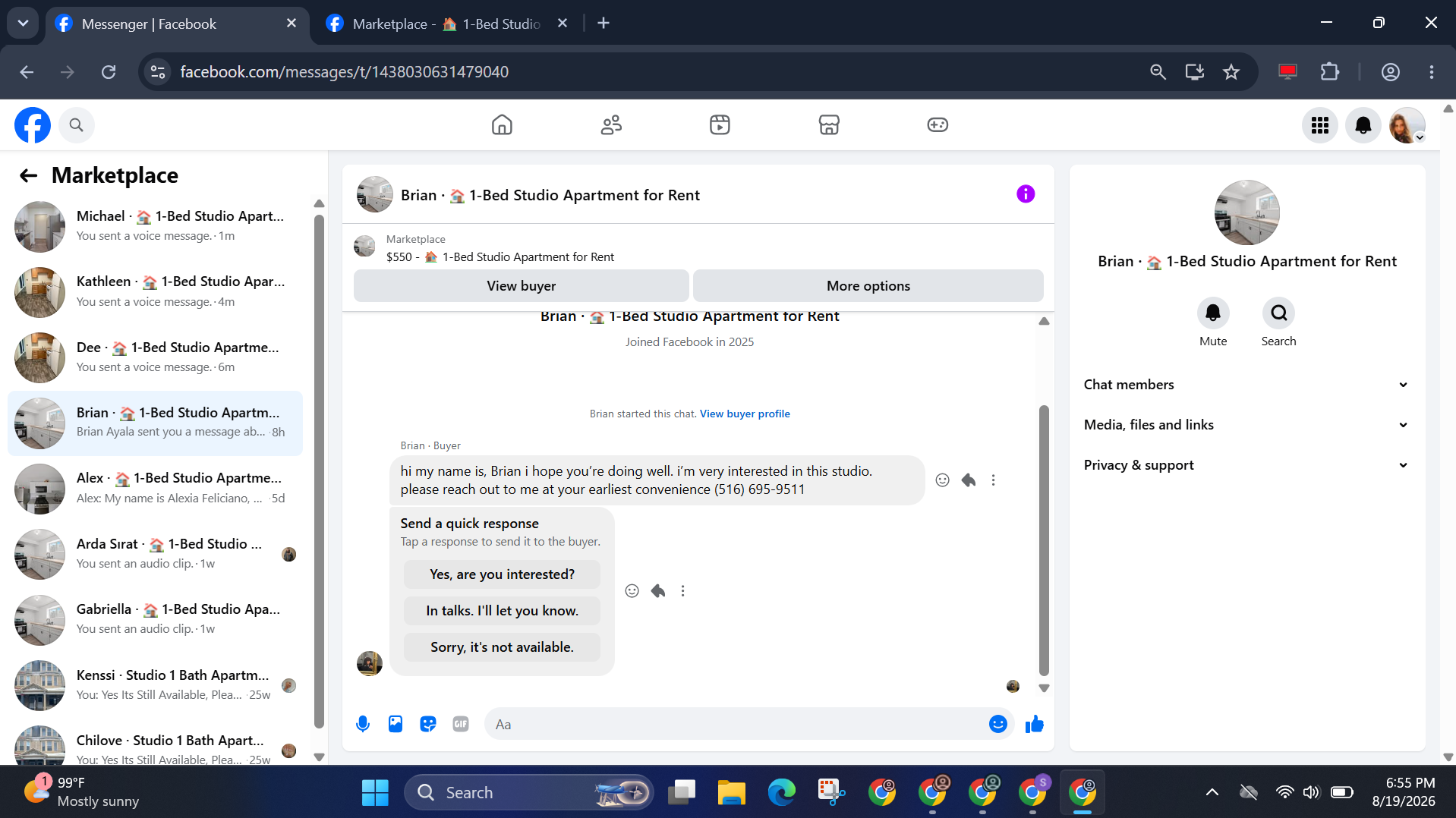This screenshot has width=1456, height=818.
Task: Expand Media, files and links section
Action: click(1246, 425)
